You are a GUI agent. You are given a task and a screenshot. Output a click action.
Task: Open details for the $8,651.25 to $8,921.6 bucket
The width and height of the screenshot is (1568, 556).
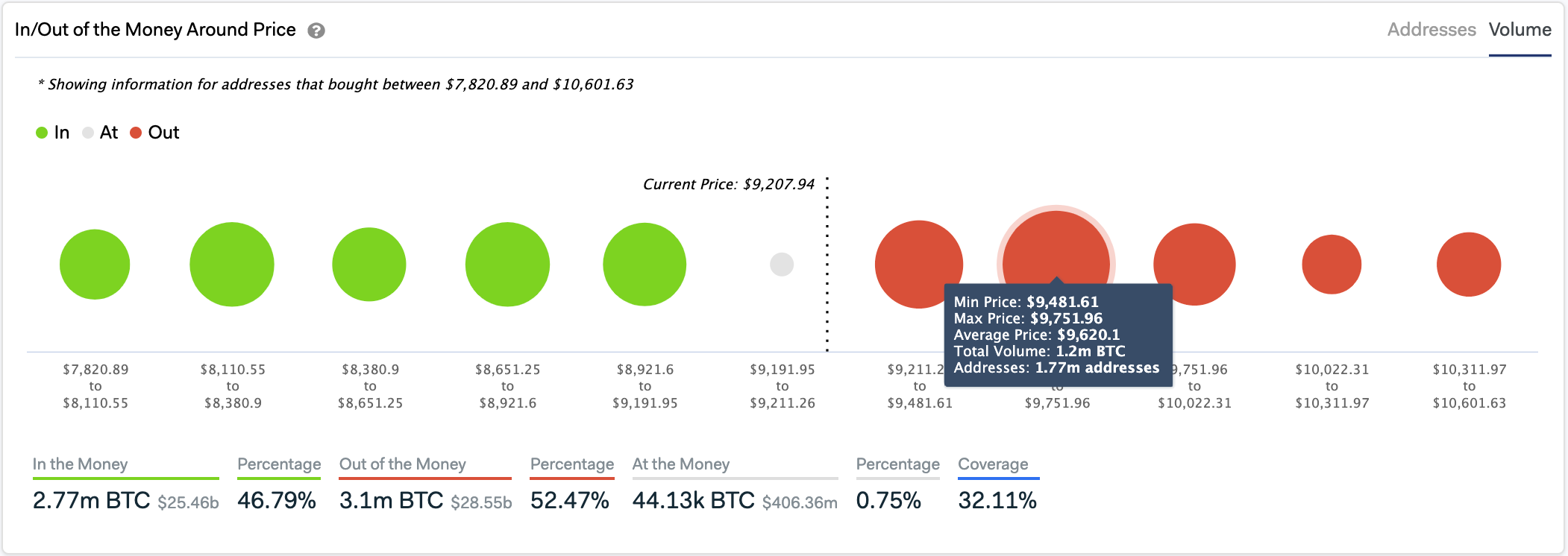click(x=507, y=263)
